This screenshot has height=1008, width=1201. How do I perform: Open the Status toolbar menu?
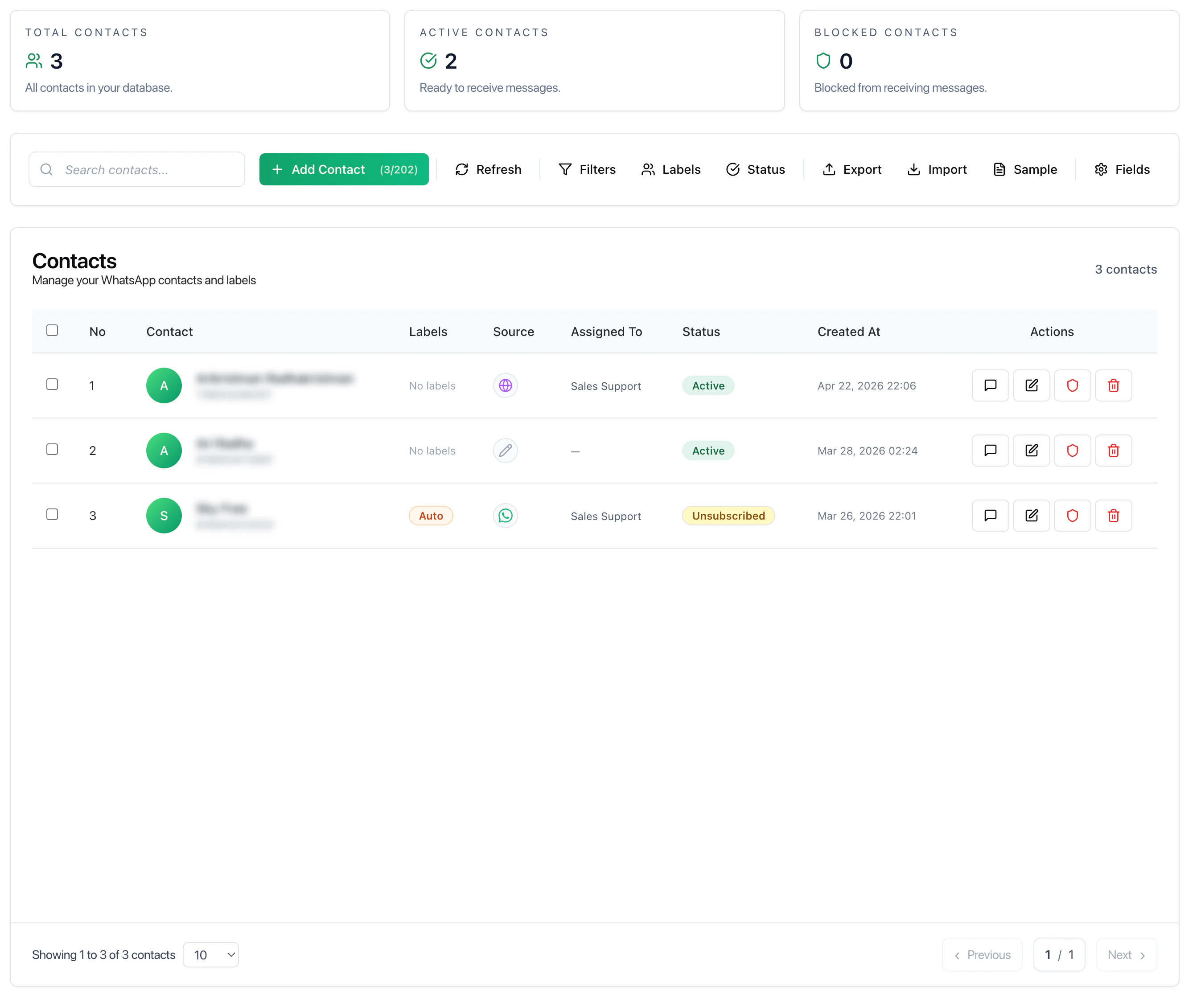756,169
